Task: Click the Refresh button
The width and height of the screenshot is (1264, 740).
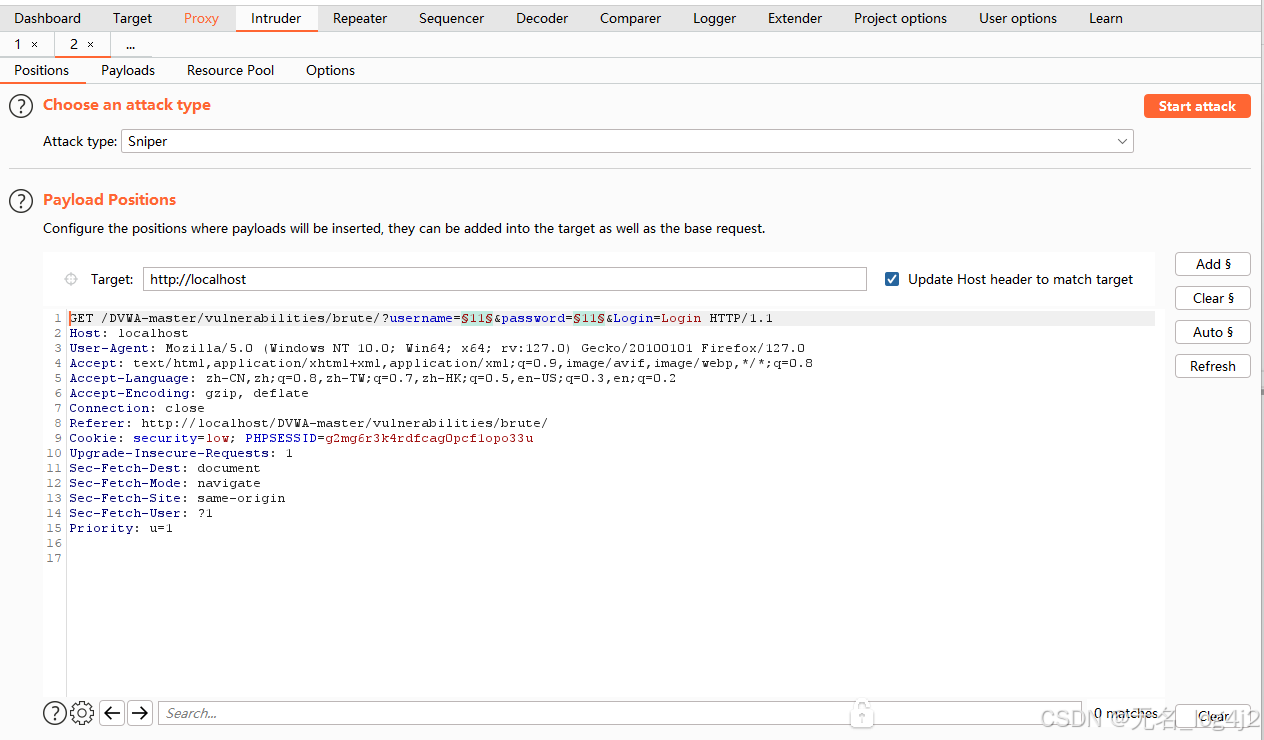Action: point(1213,366)
